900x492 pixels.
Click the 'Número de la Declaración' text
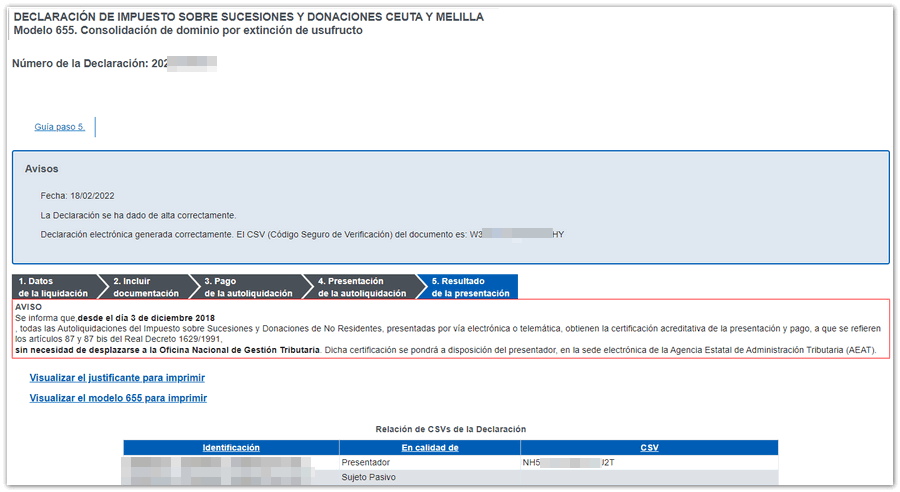(x=80, y=63)
